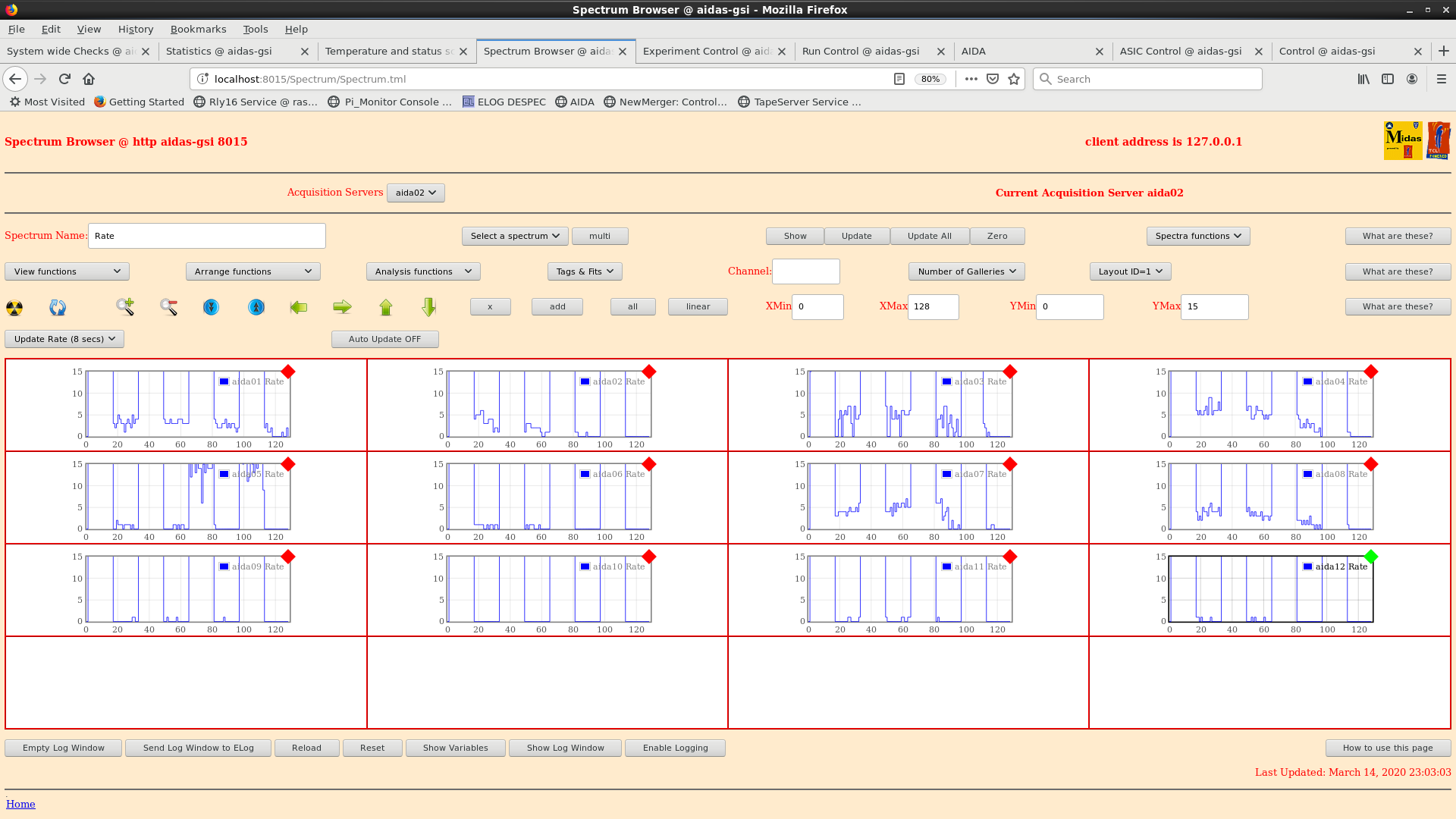Switch to the Run Control tab
The height and width of the screenshot is (819, 1456).
pos(861,51)
